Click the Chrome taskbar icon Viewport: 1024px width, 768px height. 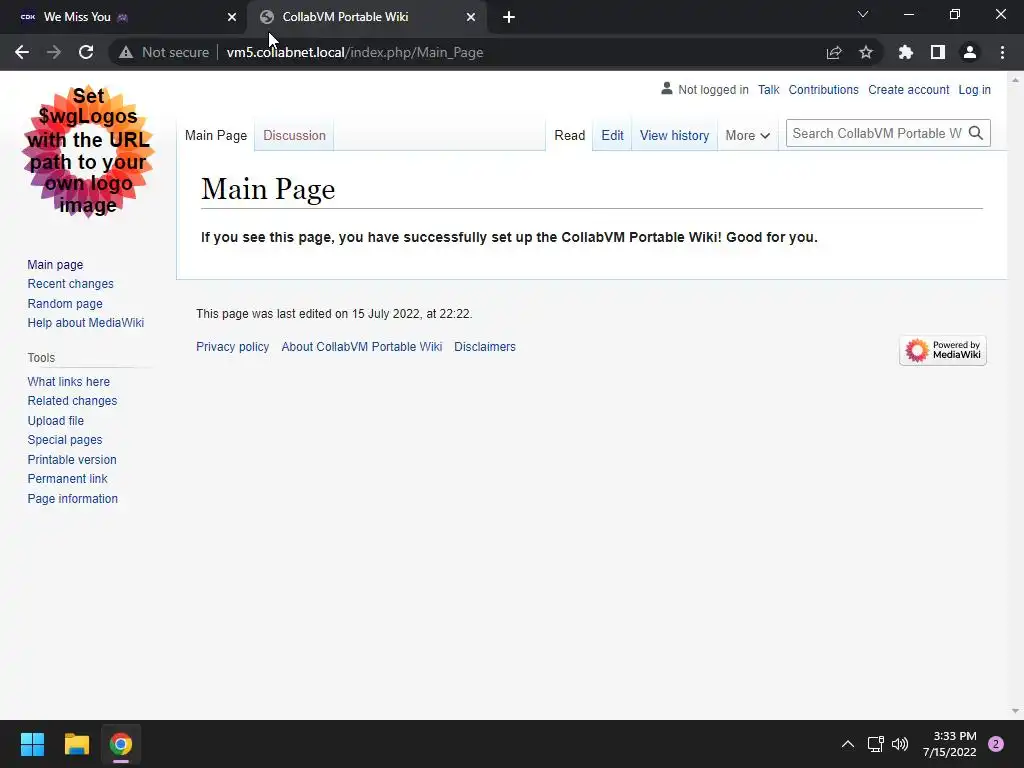point(121,744)
